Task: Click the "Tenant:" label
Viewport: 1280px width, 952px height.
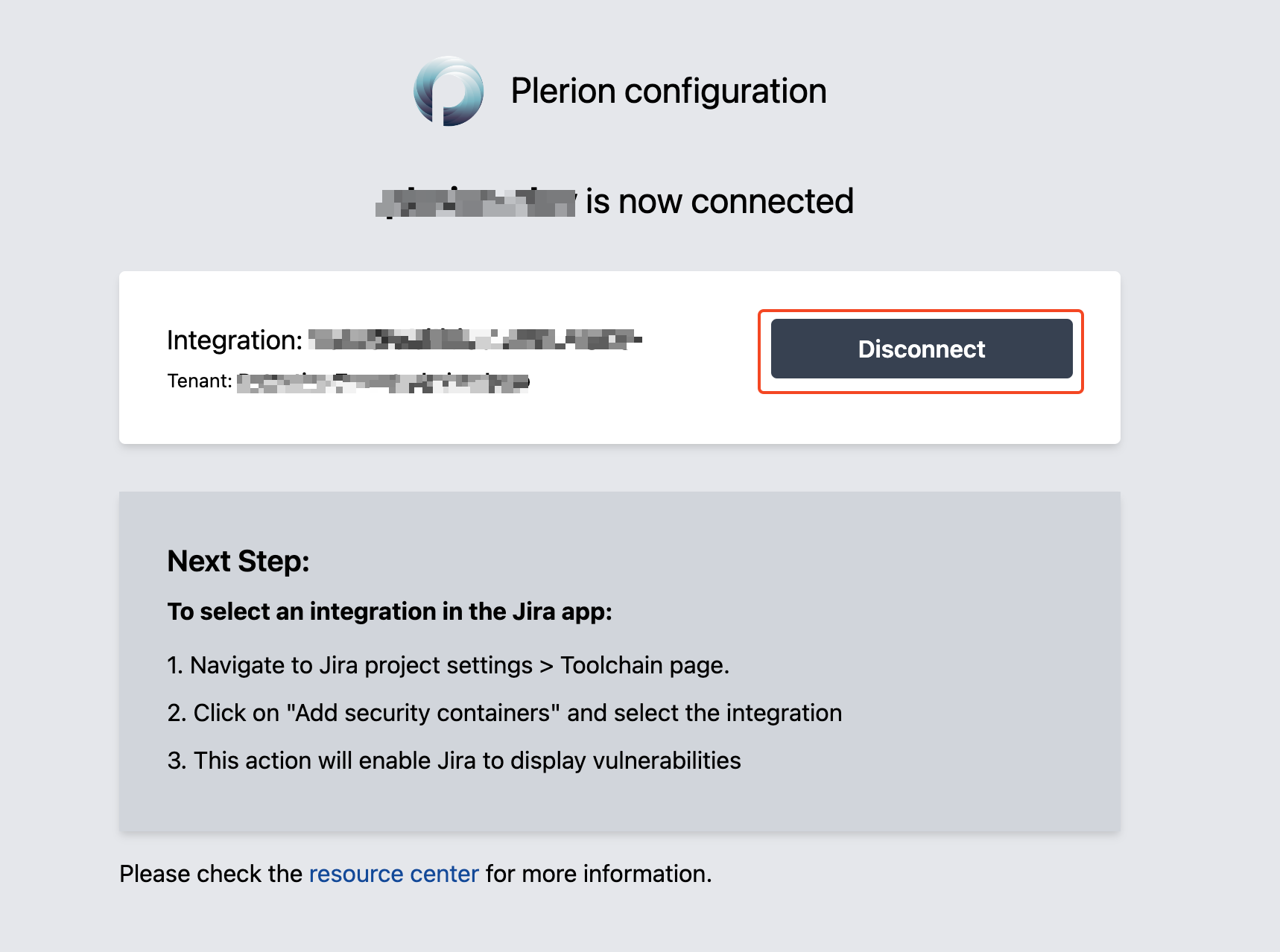Action: click(200, 381)
